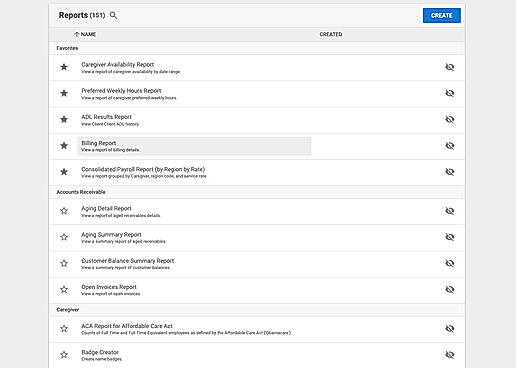
Task: Open the ADL Results Report
Action: (x=106, y=117)
